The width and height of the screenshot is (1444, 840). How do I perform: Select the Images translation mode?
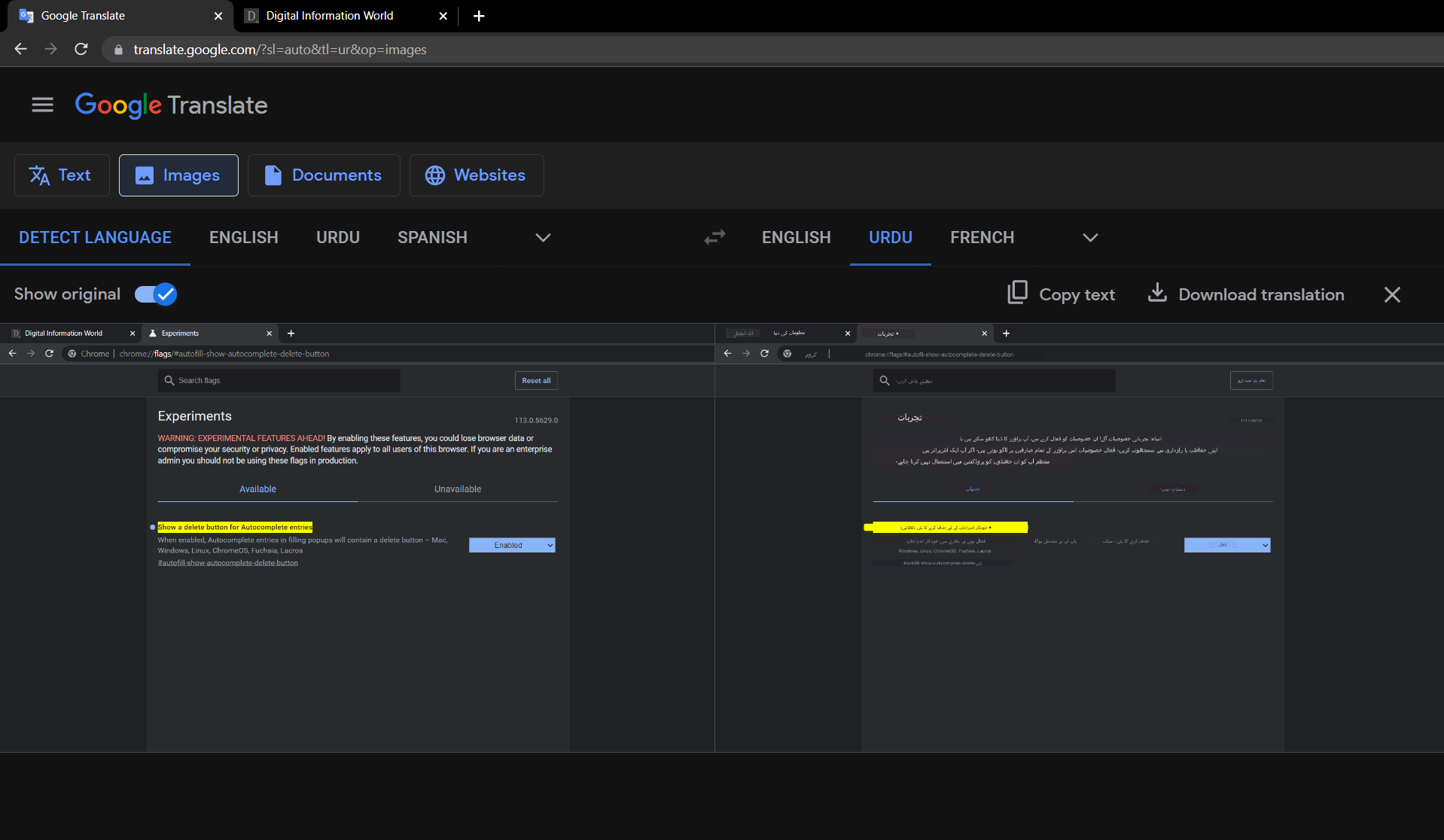coord(178,175)
